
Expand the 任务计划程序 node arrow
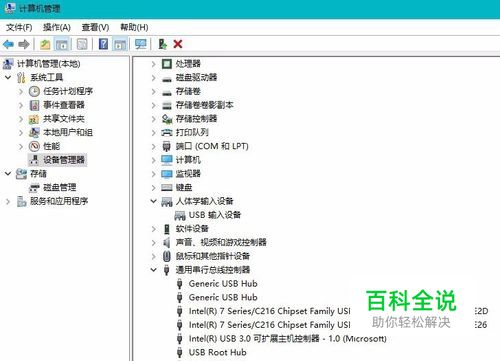point(21,91)
